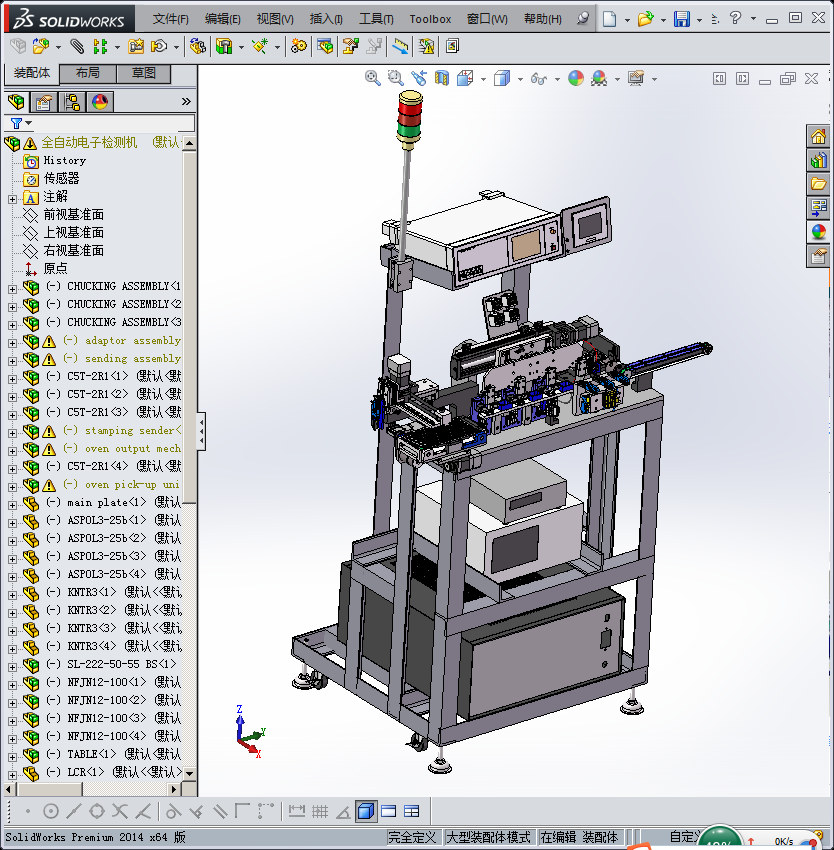Toggle shaded view button in bottom toolbar
The width and height of the screenshot is (834, 850).
366,811
